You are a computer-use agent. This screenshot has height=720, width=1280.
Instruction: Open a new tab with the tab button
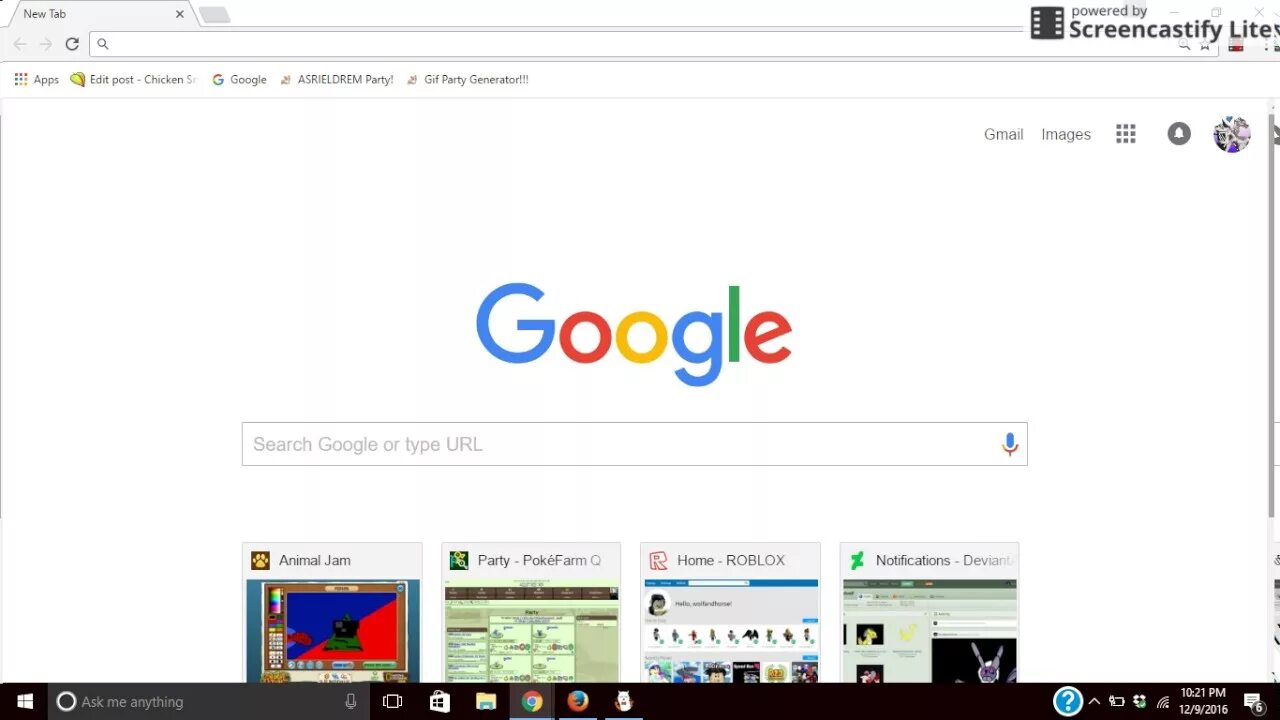[x=214, y=14]
